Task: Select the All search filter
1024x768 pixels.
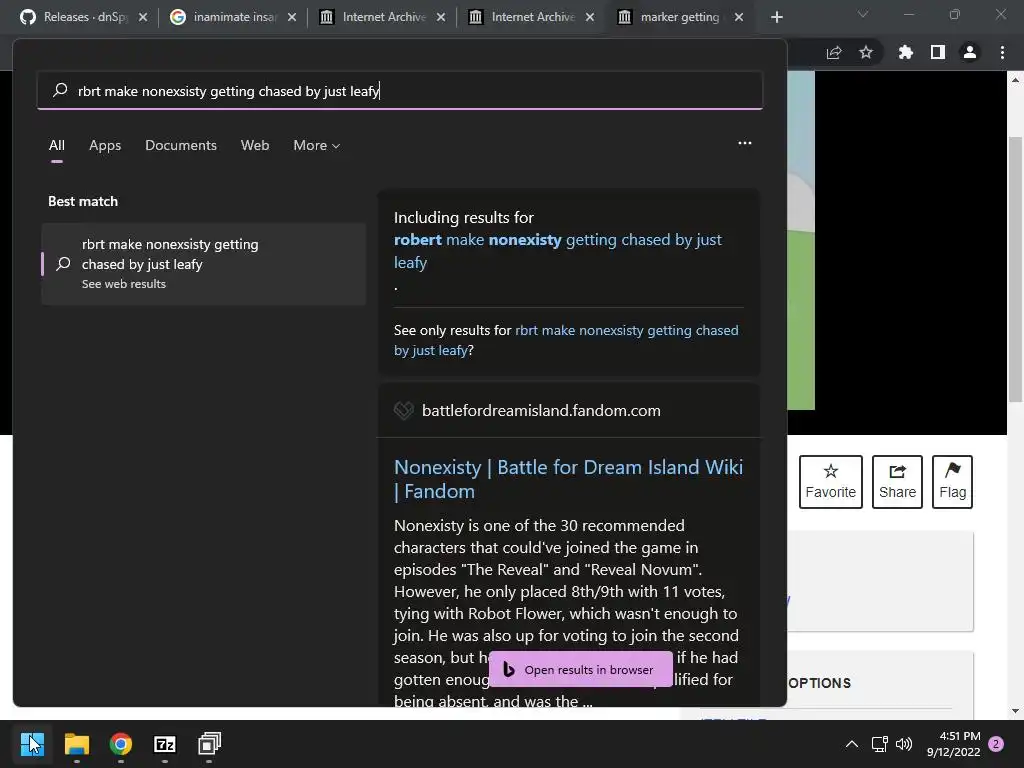Action: tap(57, 146)
